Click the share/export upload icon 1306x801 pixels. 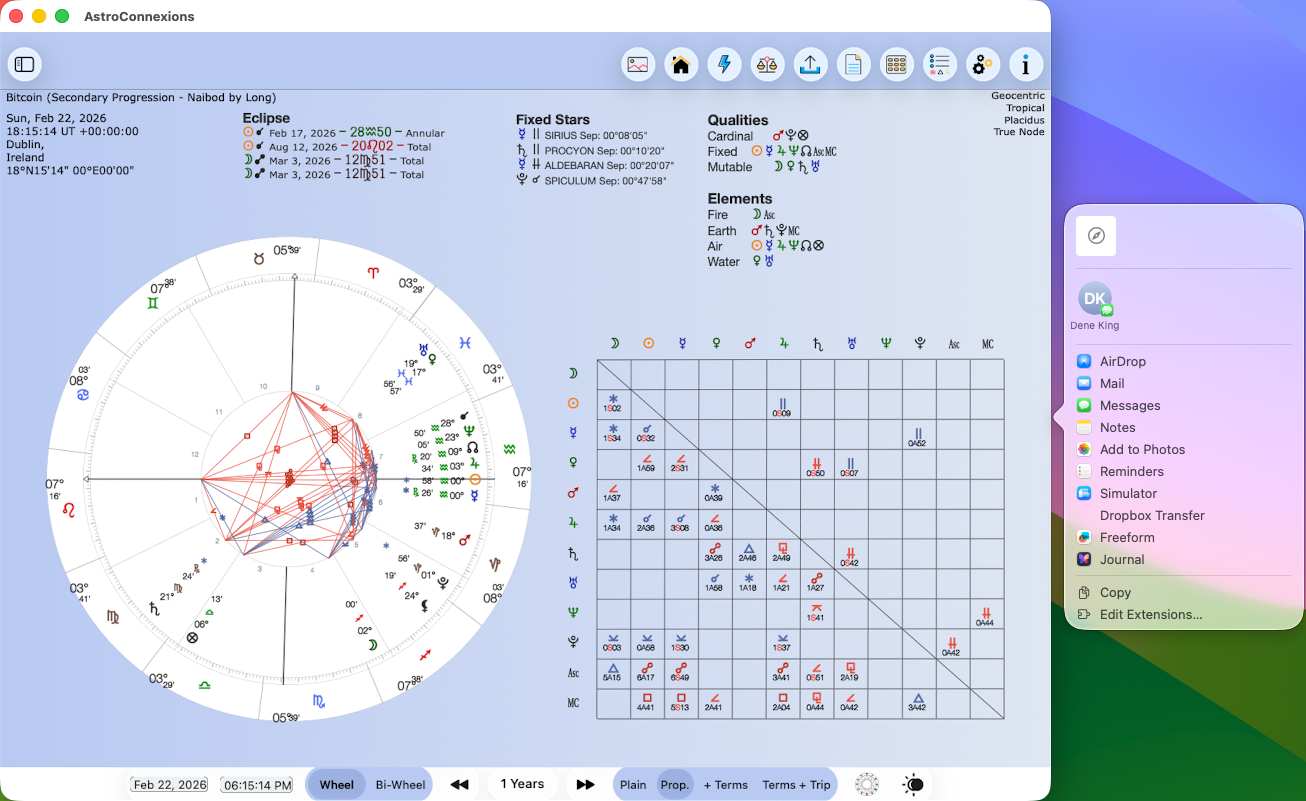(x=810, y=65)
